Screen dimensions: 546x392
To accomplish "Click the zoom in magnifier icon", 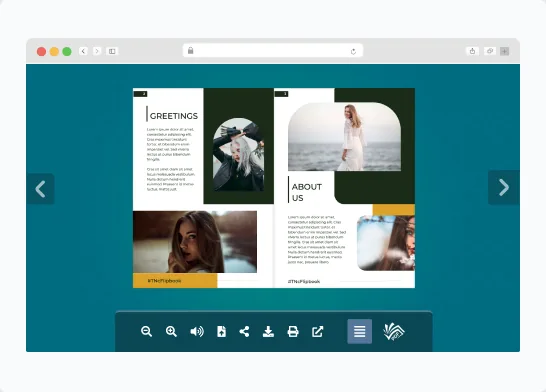I will click(171, 331).
